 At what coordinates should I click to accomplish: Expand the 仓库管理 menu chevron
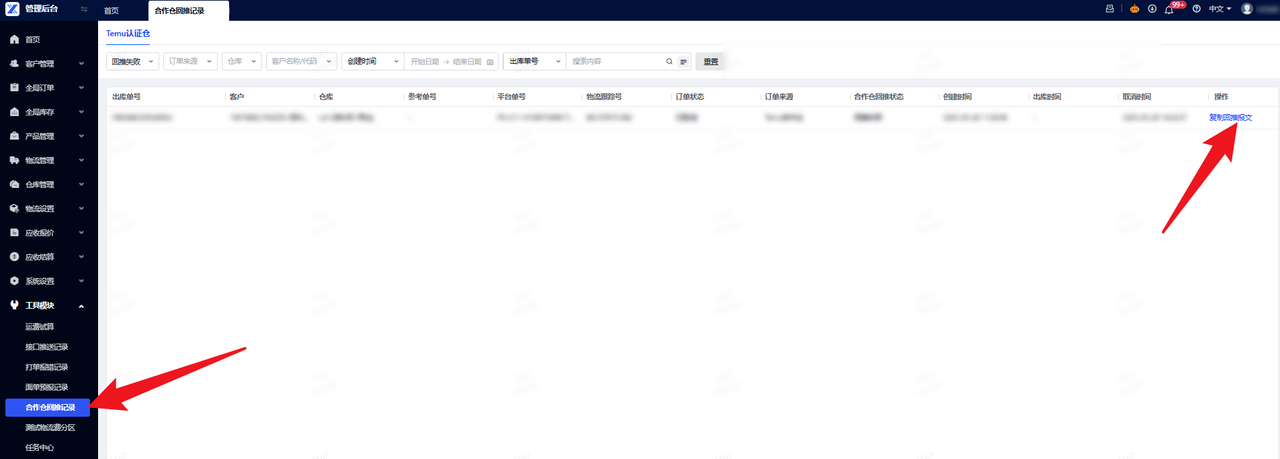[x=82, y=185]
